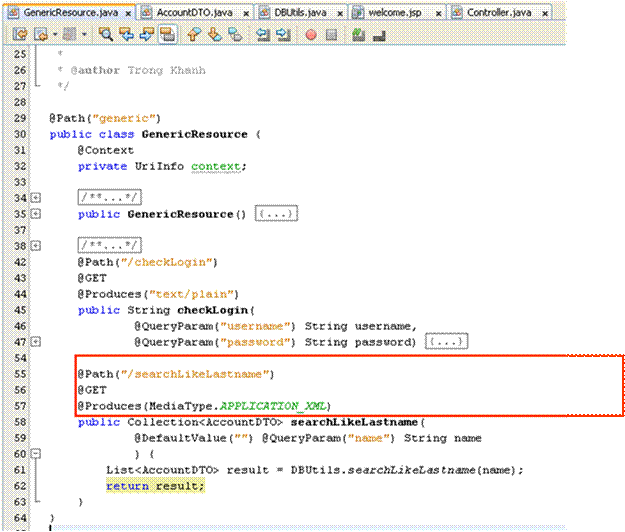Click Find Next Occurrence icon
Viewport: 625px width, 532px height.
[x=147, y=35]
